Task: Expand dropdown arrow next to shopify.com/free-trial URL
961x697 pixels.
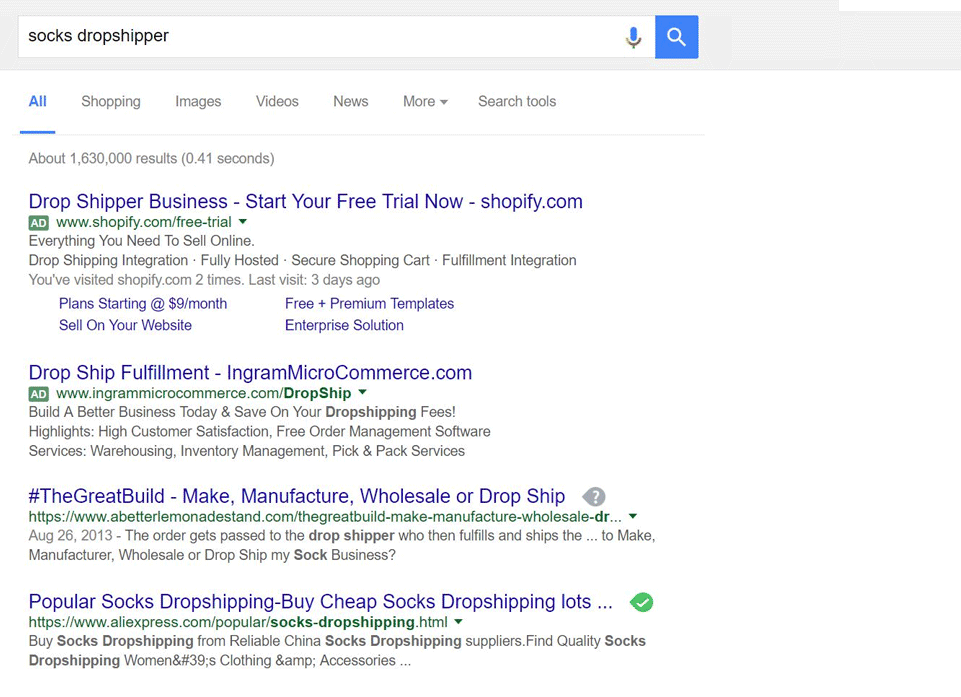Action: (243, 222)
